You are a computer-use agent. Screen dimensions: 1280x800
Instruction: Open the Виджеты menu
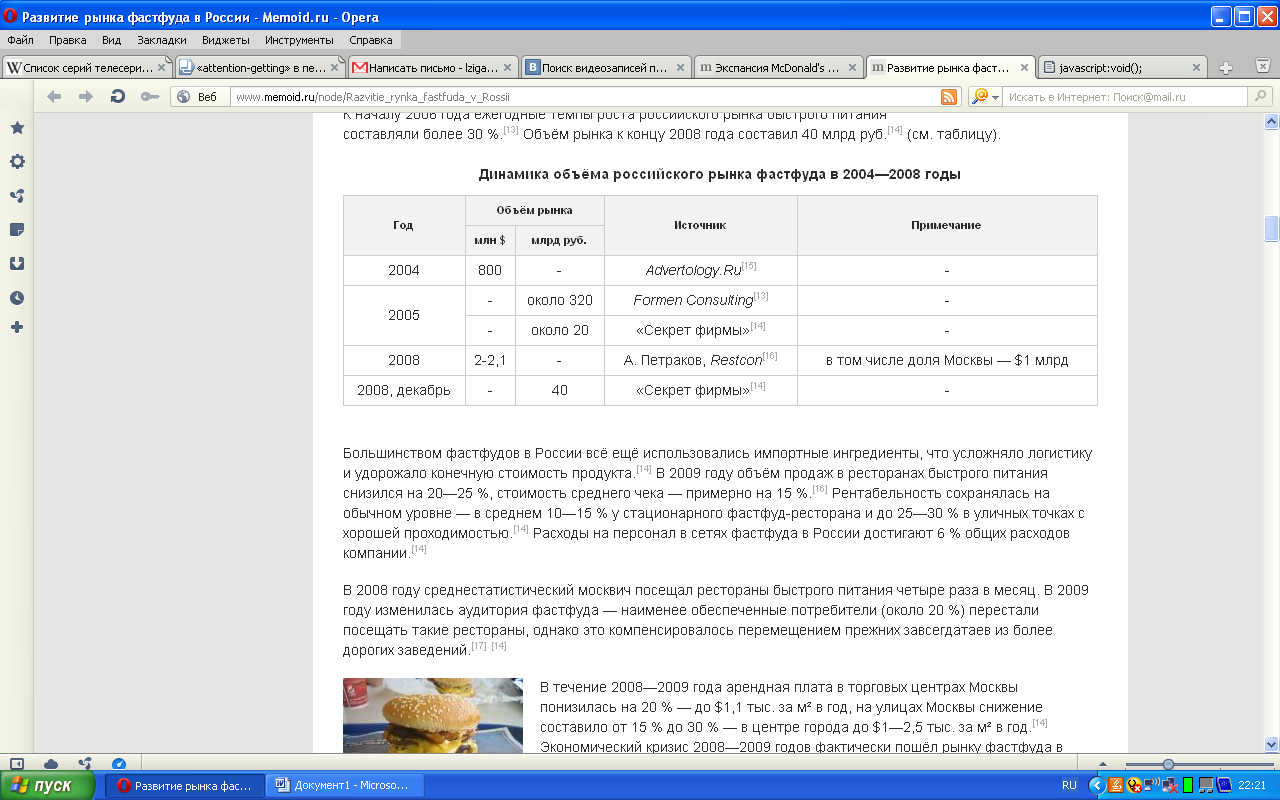(x=225, y=40)
